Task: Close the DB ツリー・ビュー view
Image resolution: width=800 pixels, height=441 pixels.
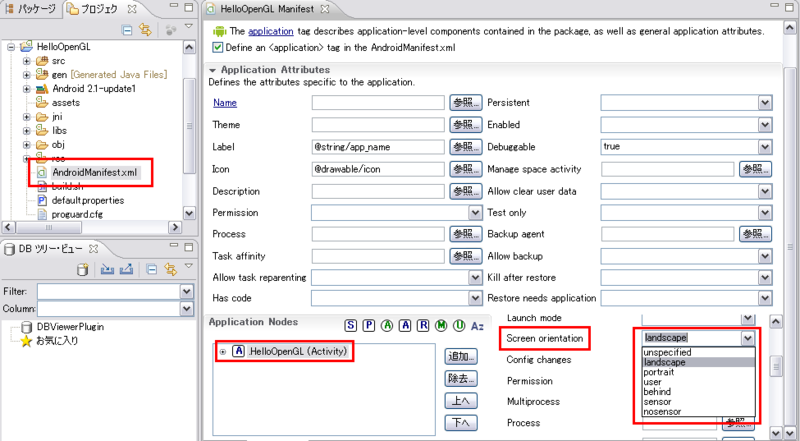Action: (93, 249)
